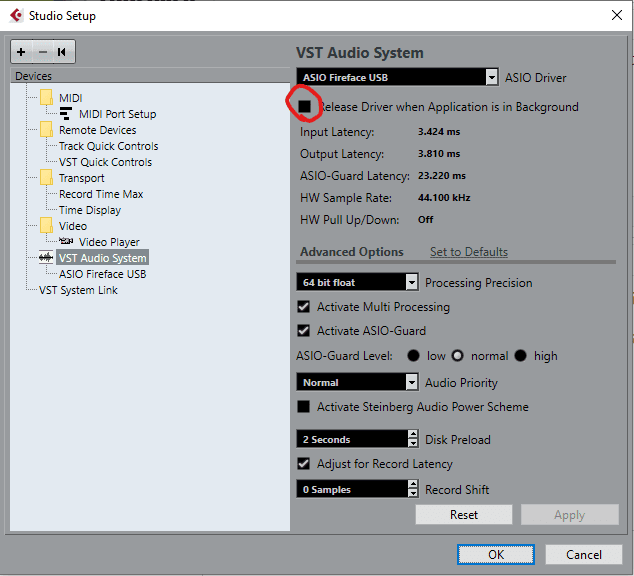Select Remote Devices tree item
Screen dimensions: 634x576
[97, 130]
